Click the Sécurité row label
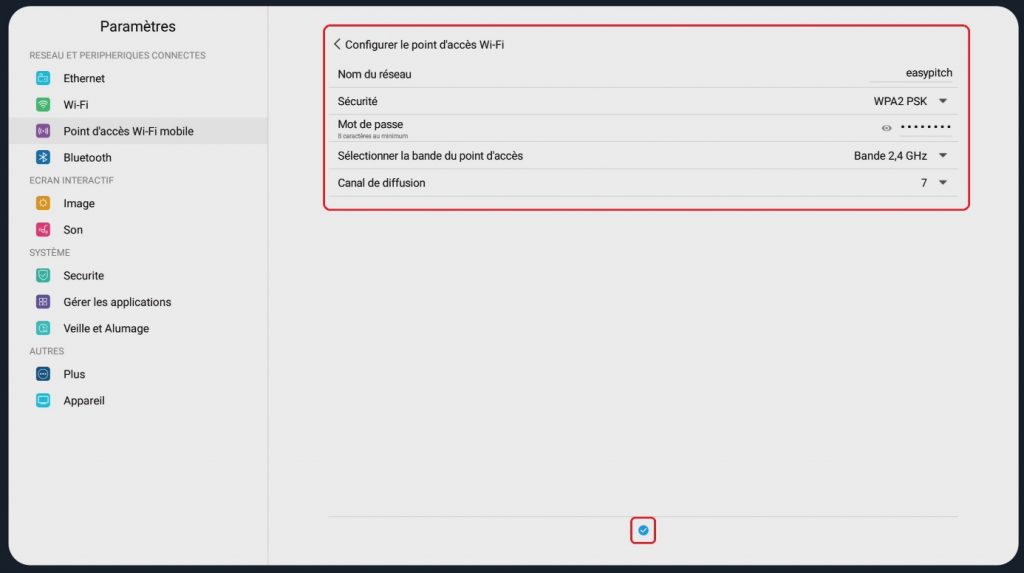Viewport: 1024px width, 573px height. [357, 101]
